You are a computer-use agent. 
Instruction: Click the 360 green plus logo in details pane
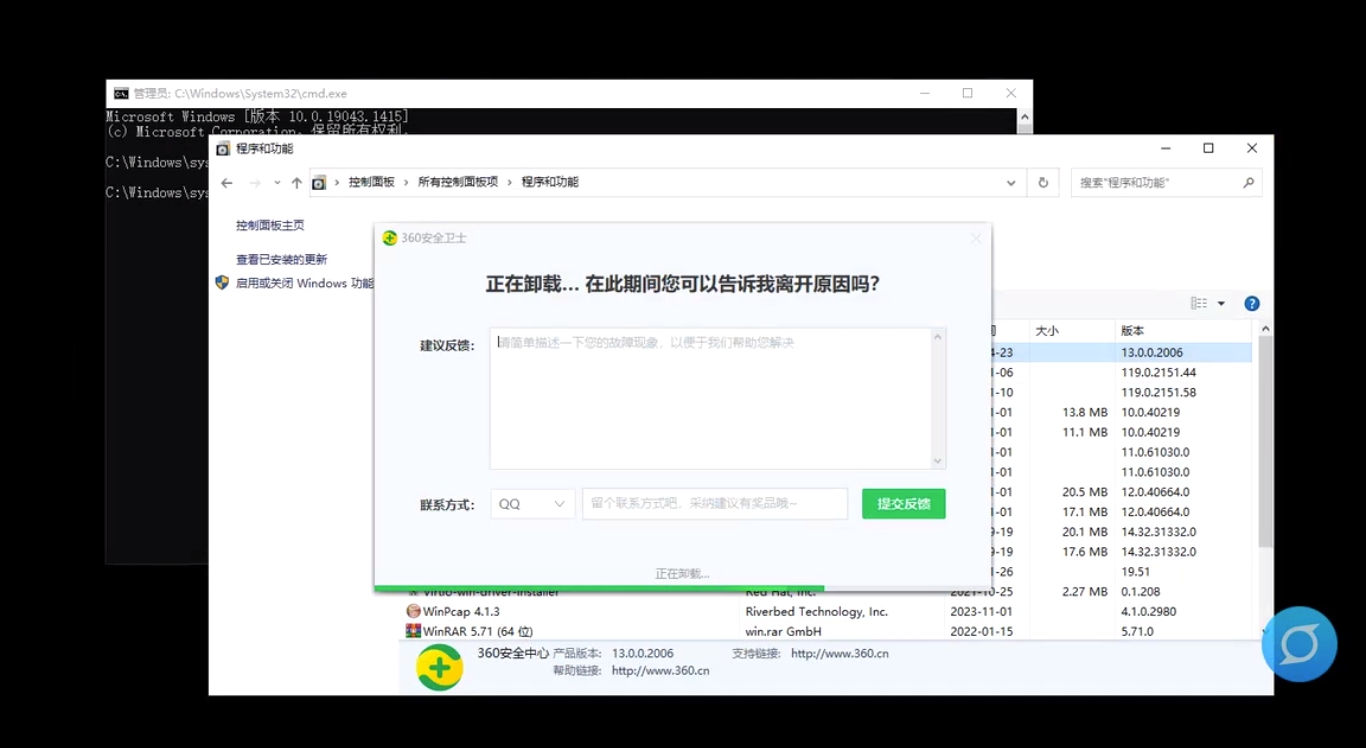439,667
